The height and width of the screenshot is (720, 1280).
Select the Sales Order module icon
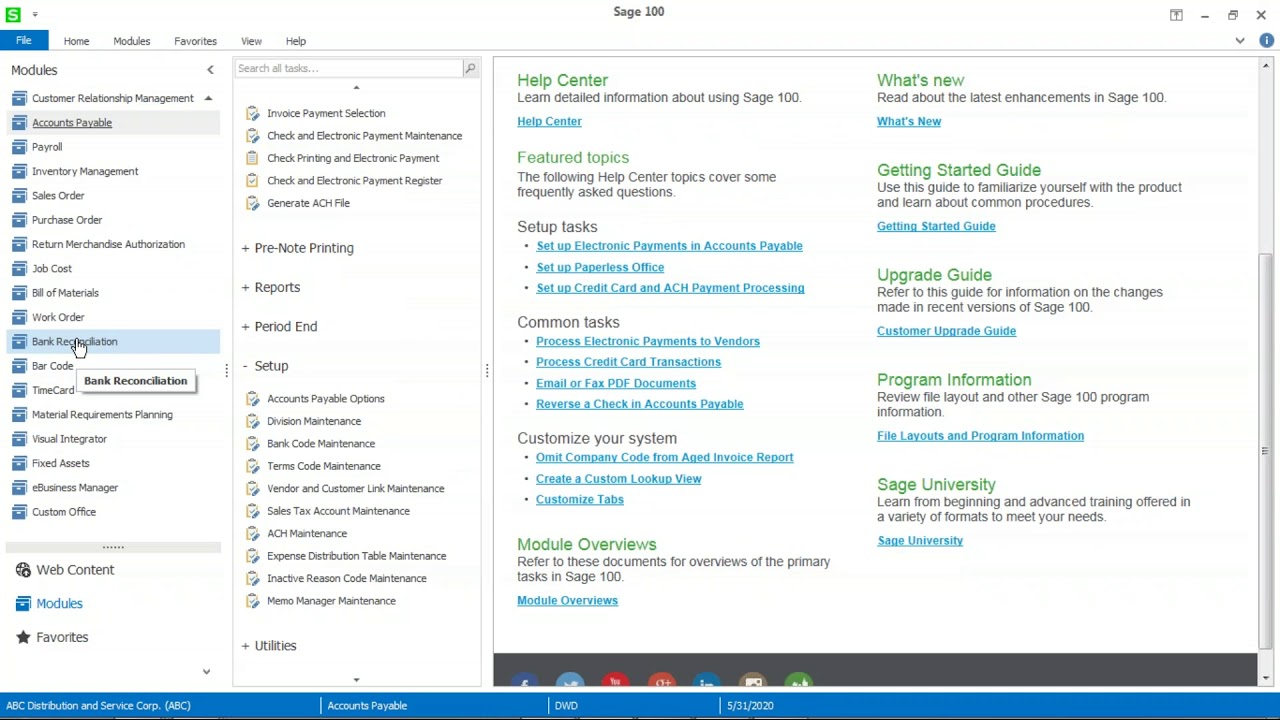19,196
